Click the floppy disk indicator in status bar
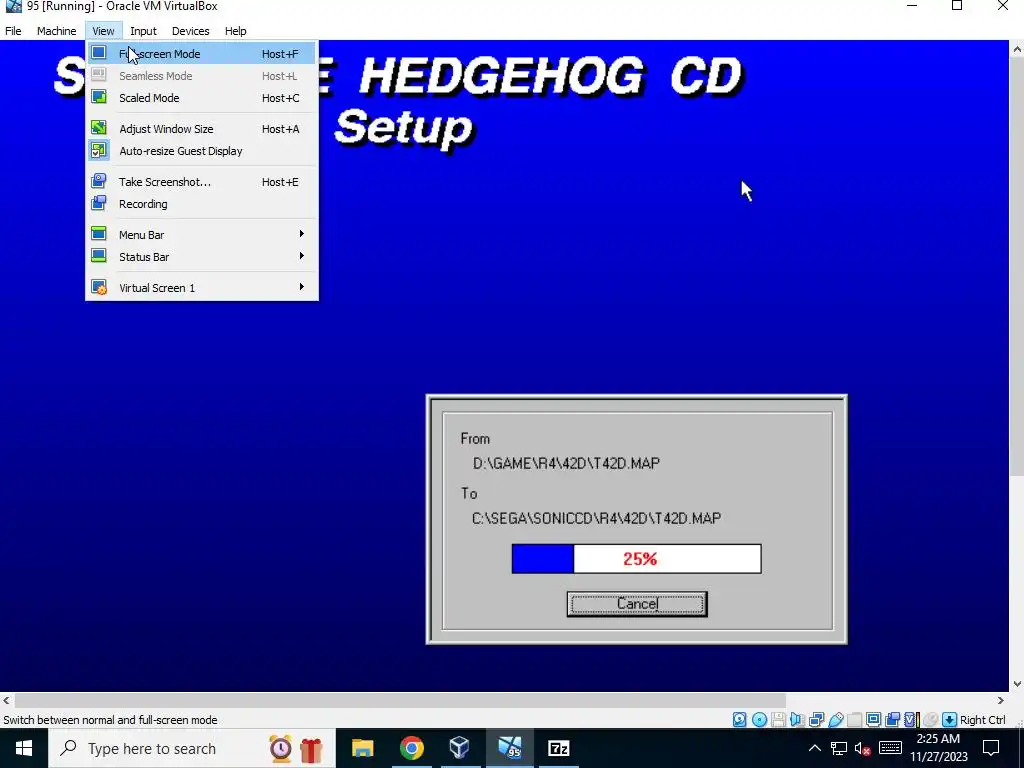The image size is (1024, 768). point(778,720)
